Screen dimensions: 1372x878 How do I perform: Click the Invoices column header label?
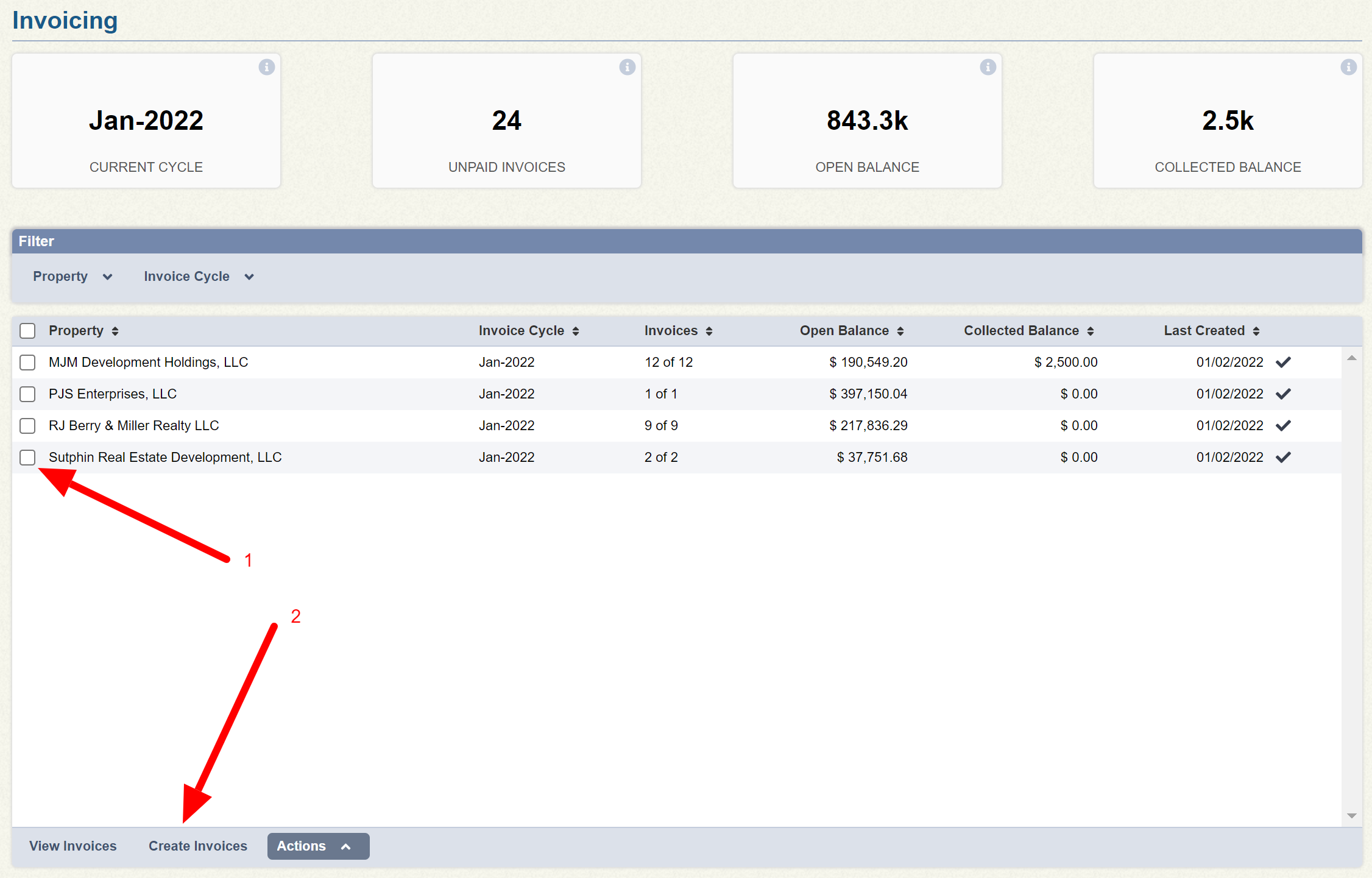coord(671,331)
